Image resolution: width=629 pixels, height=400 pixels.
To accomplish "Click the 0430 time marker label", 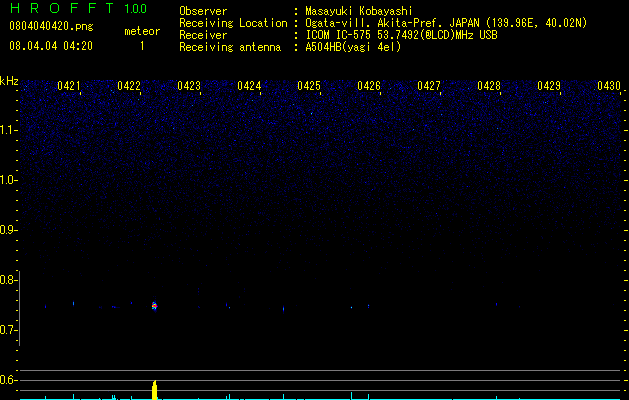I will (609, 86).
